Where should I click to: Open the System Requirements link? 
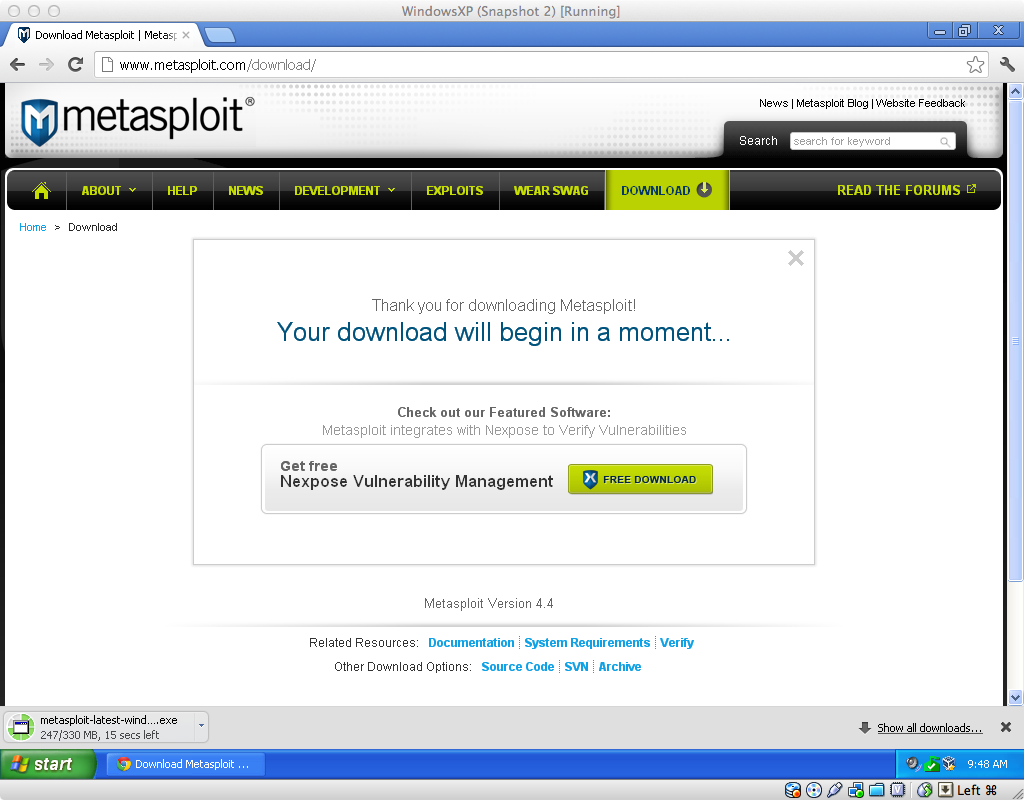587,643
